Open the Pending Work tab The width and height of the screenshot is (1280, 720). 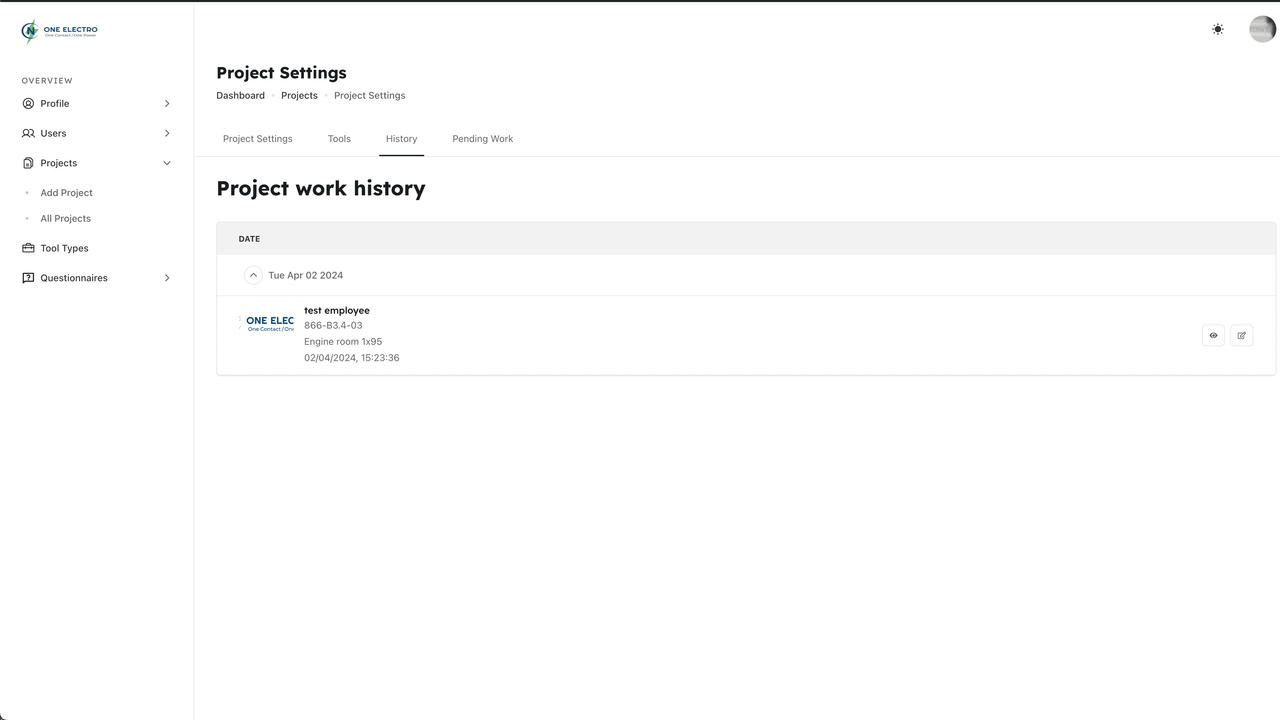coord(482,139)
